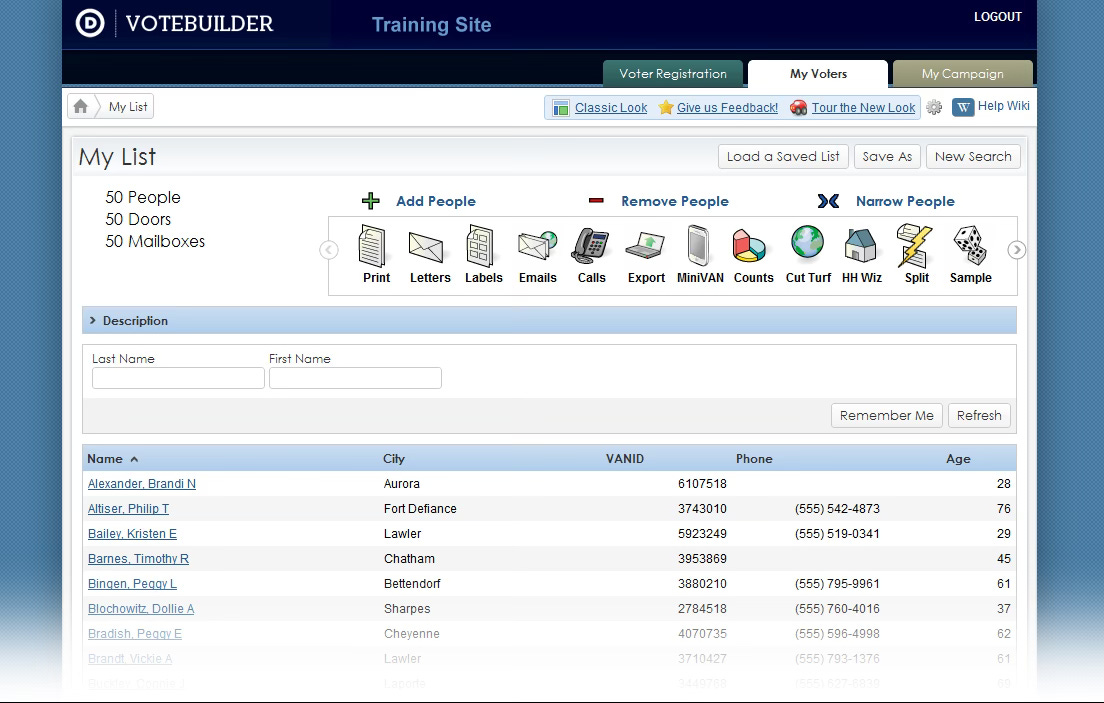Viewport: 1104px width, 703px height.
Task: Open the Emails tool icon
Action: coord(537,245)
